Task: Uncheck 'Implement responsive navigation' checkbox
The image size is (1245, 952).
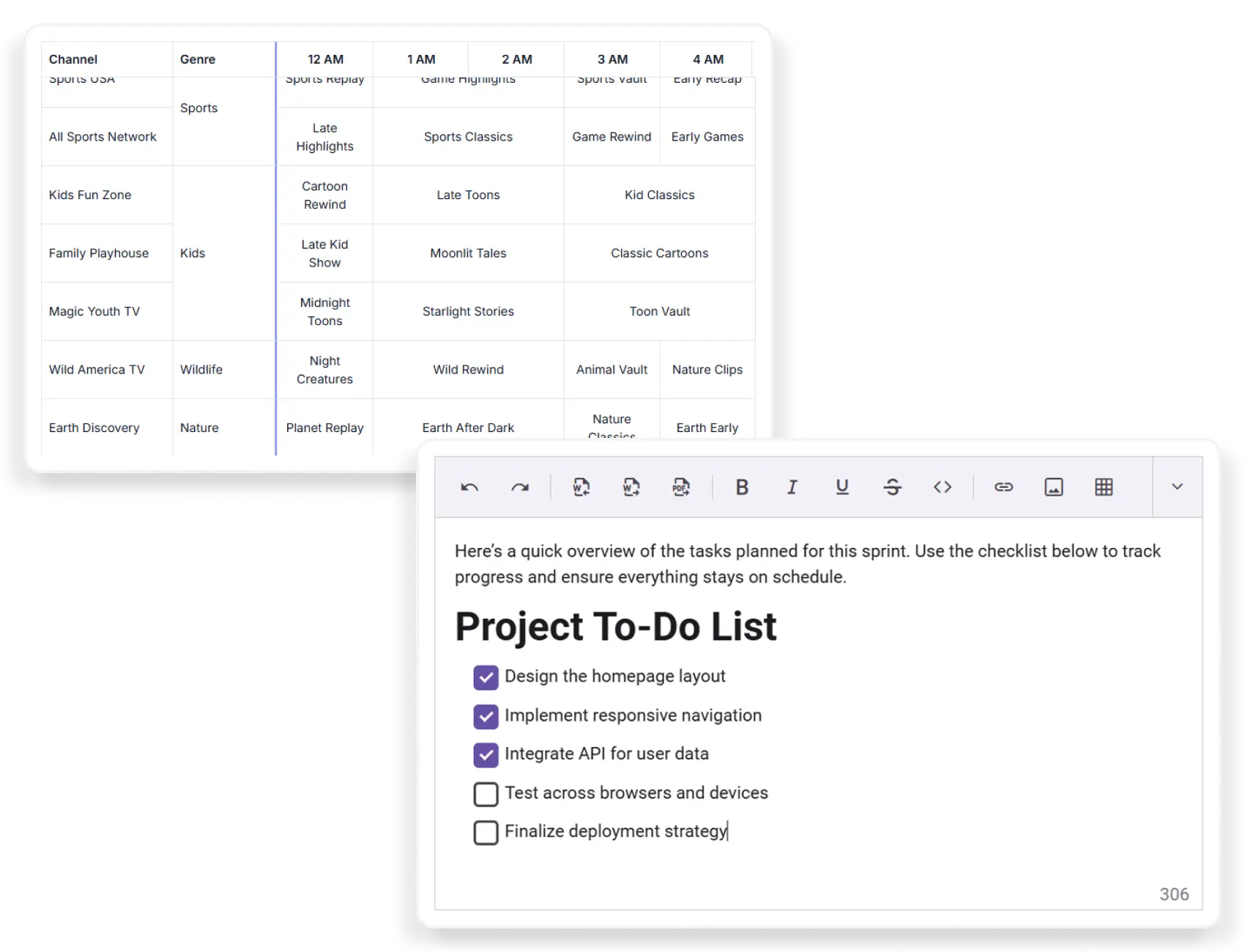Action: (x=486, y=716)
